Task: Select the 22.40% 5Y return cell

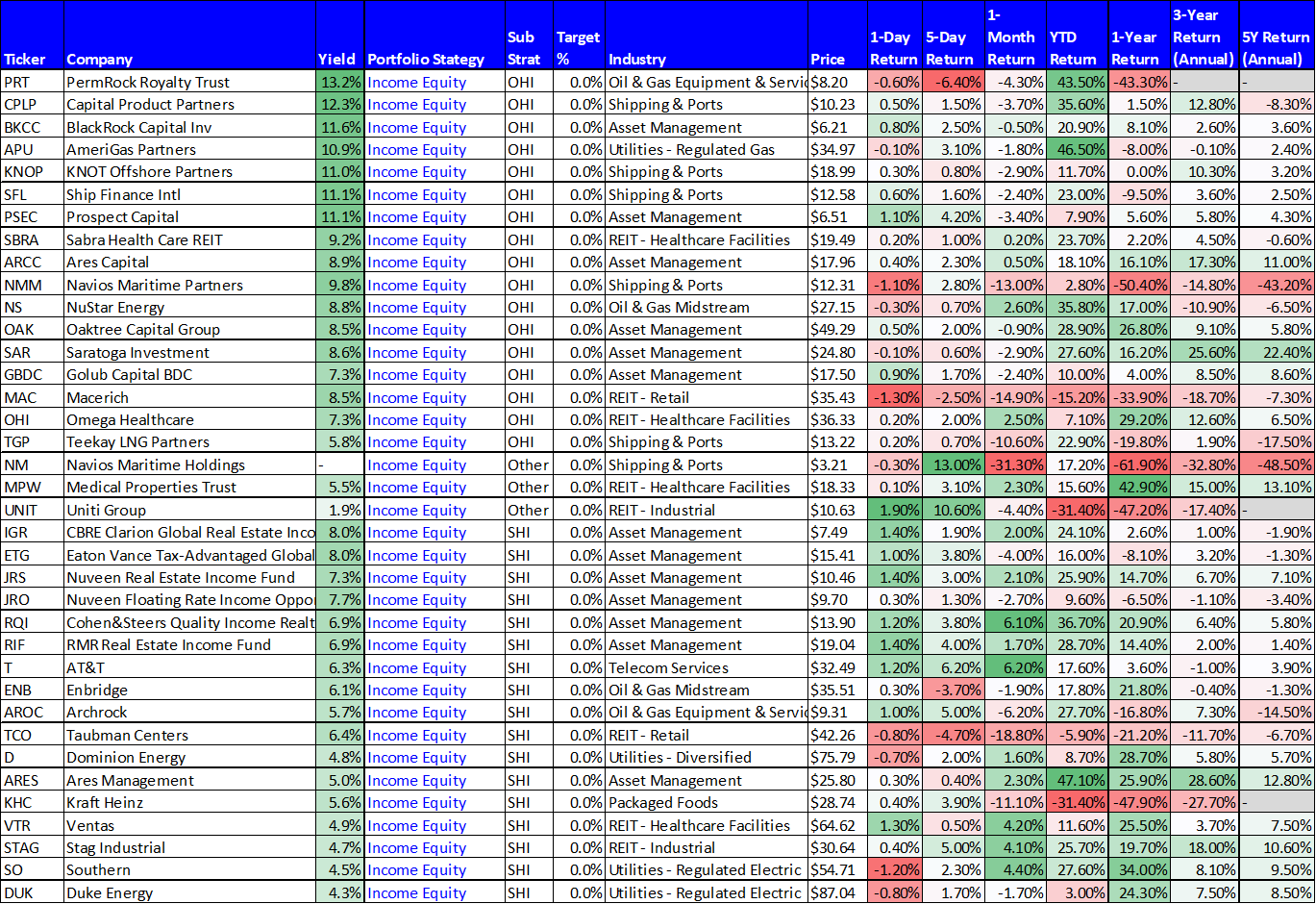Action: [1277, 352]
